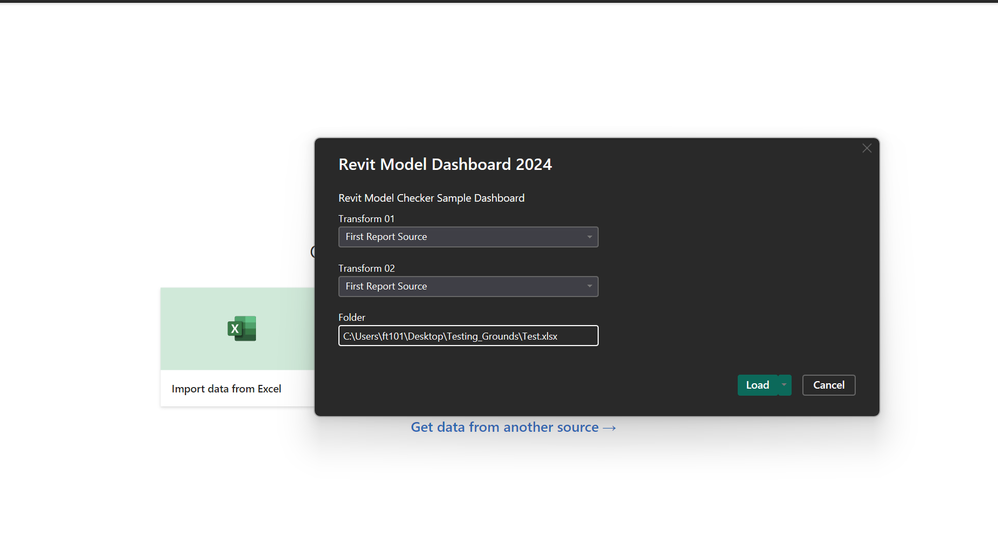The width and height of the screenshot is (998, 558).
Task: Expand the Load button's dropdown arrow
Action: click(x=784, y=385)
